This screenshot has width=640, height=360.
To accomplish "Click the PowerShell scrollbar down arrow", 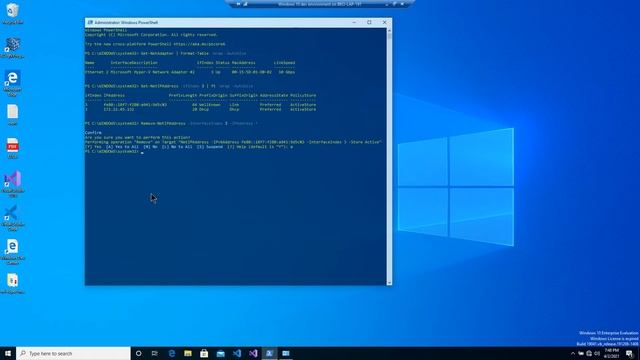I will pos(389,282).
